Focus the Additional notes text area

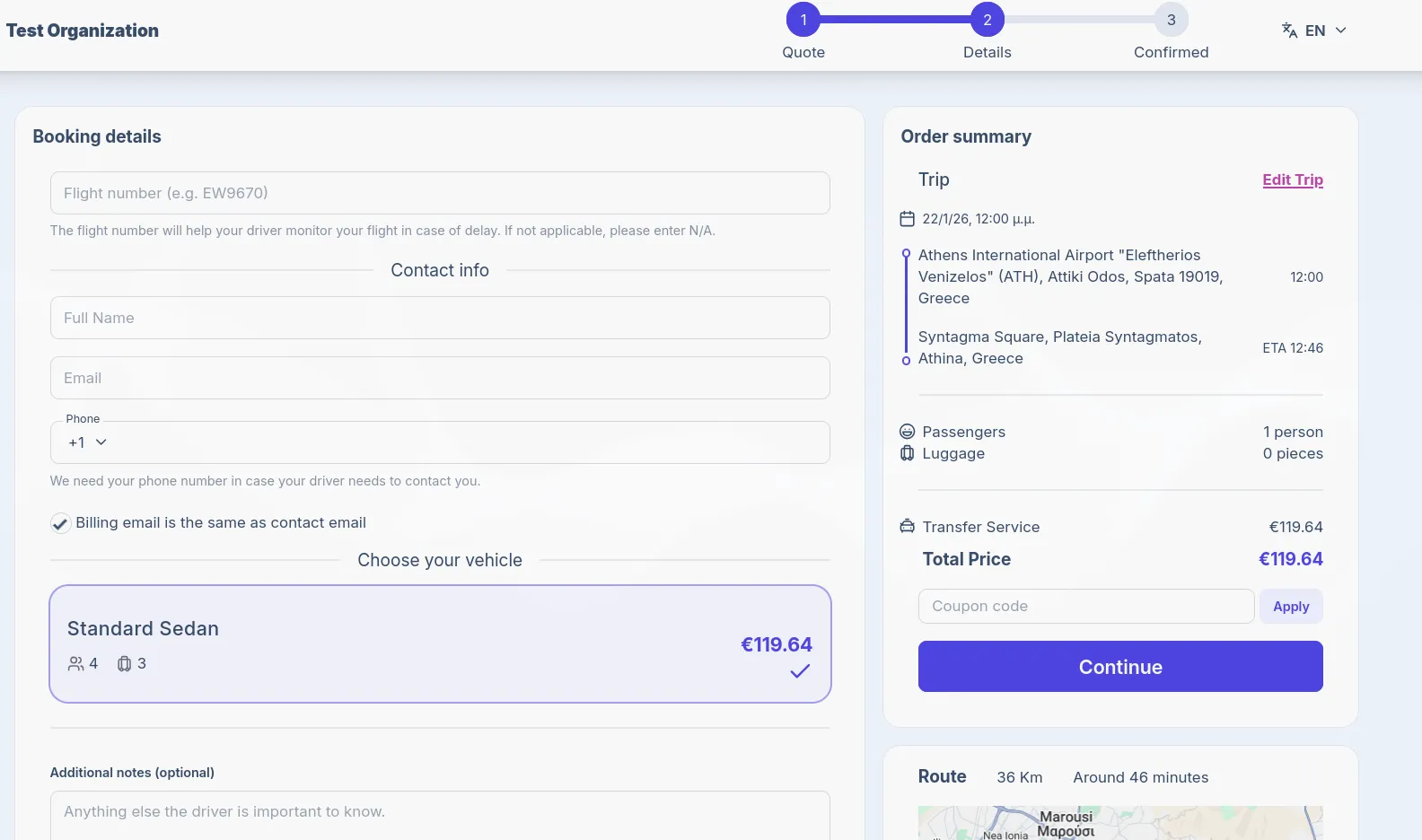coord(440,815)
